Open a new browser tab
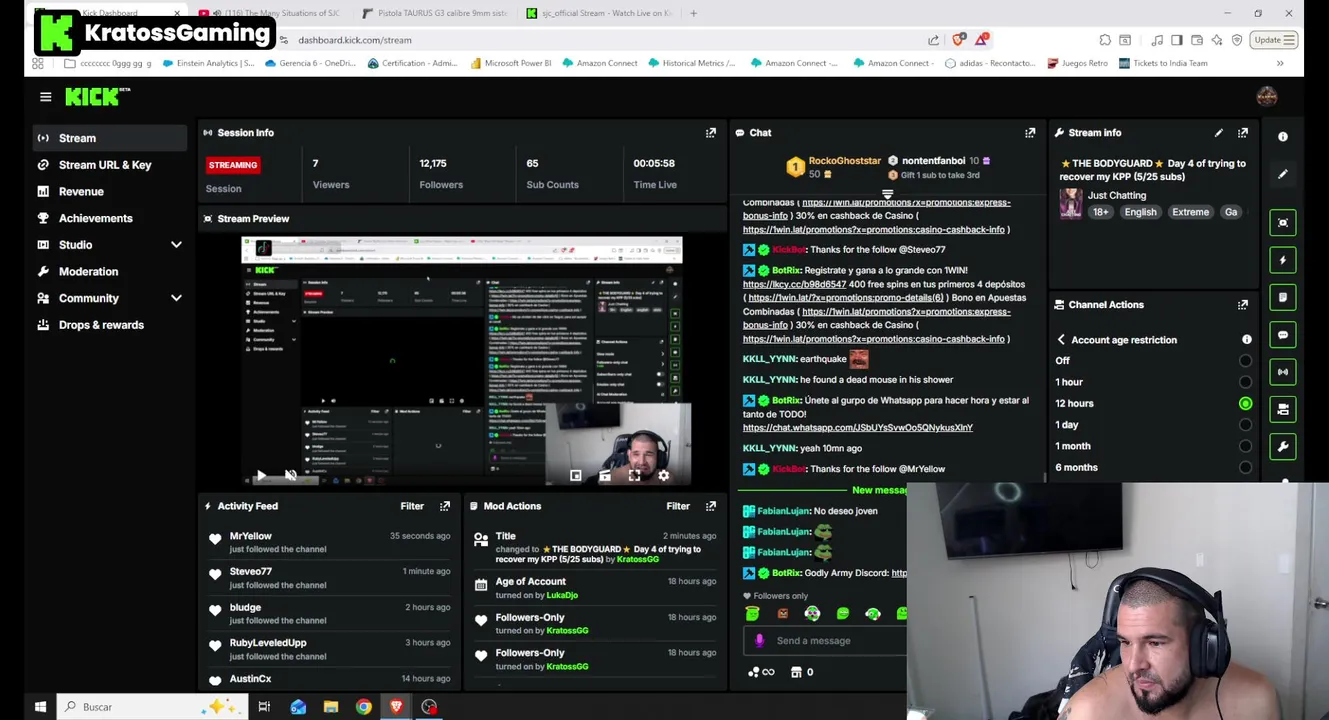 pos(694,13)
